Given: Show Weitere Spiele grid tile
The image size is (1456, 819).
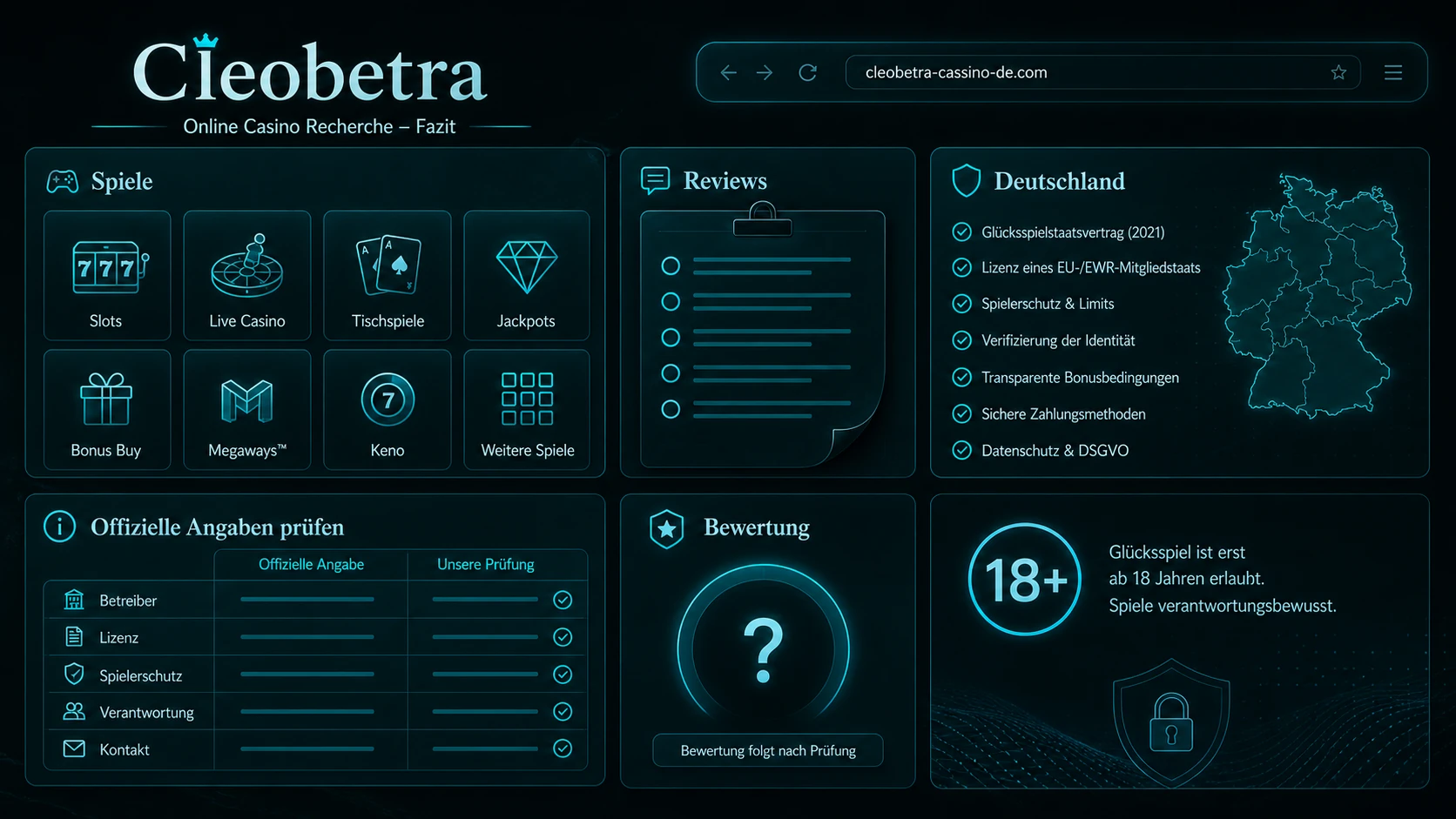Looking at the screenshot, I should [x=527, y=409].
